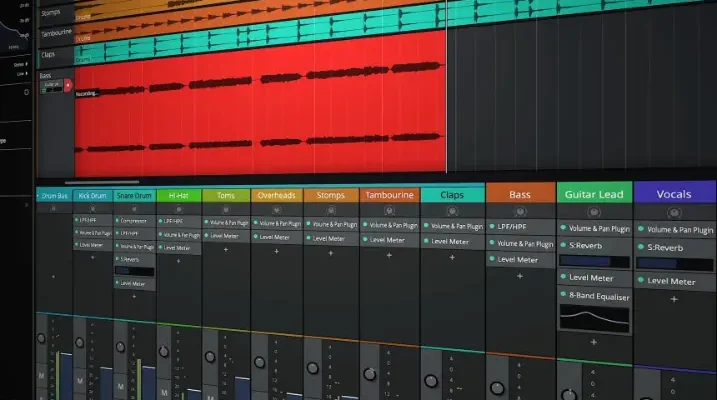Click the Toms channel volume fader knob

point(209,358)
